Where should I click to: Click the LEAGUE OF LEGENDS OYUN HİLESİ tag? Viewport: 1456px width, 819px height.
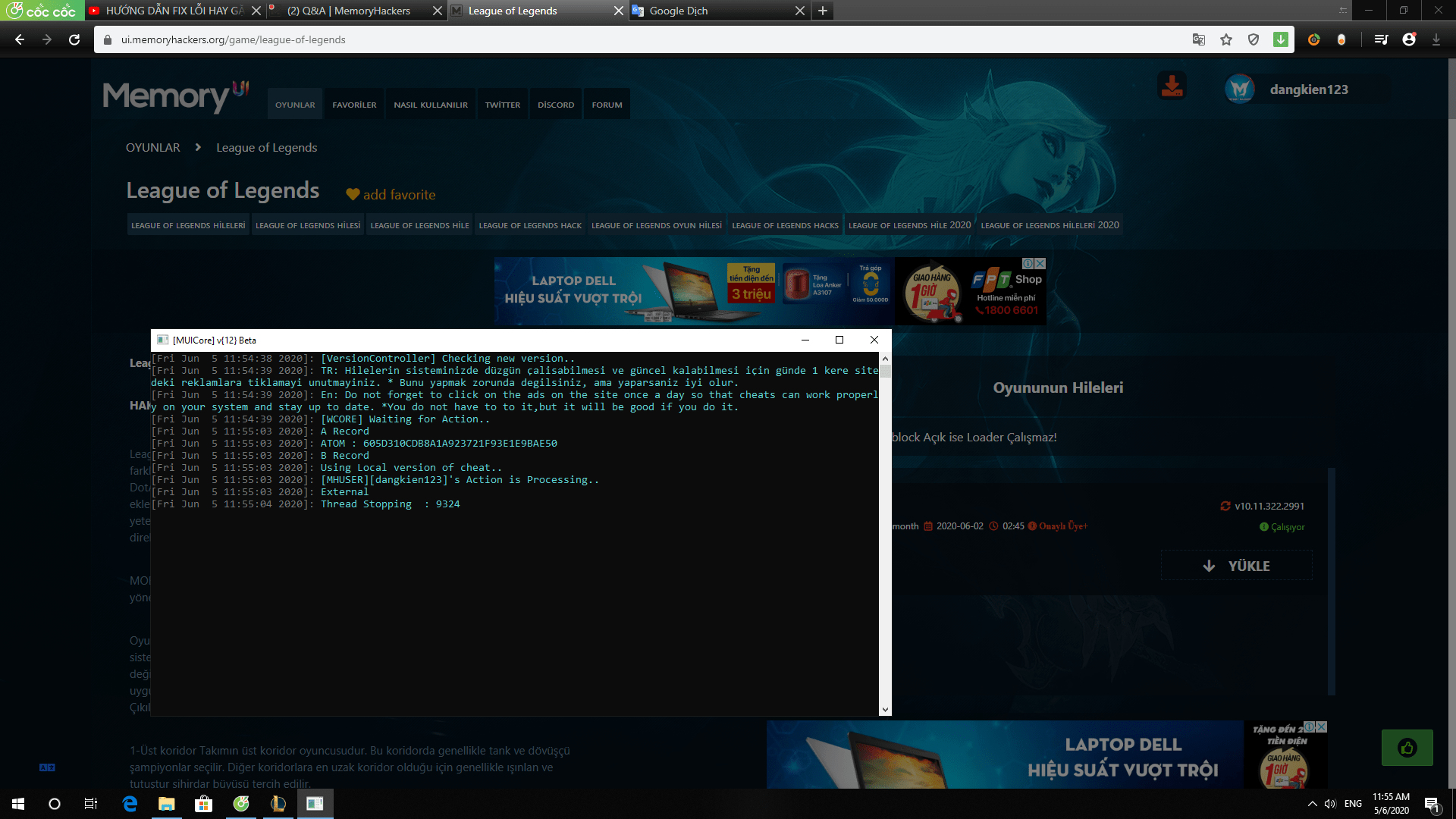point(657,225)
